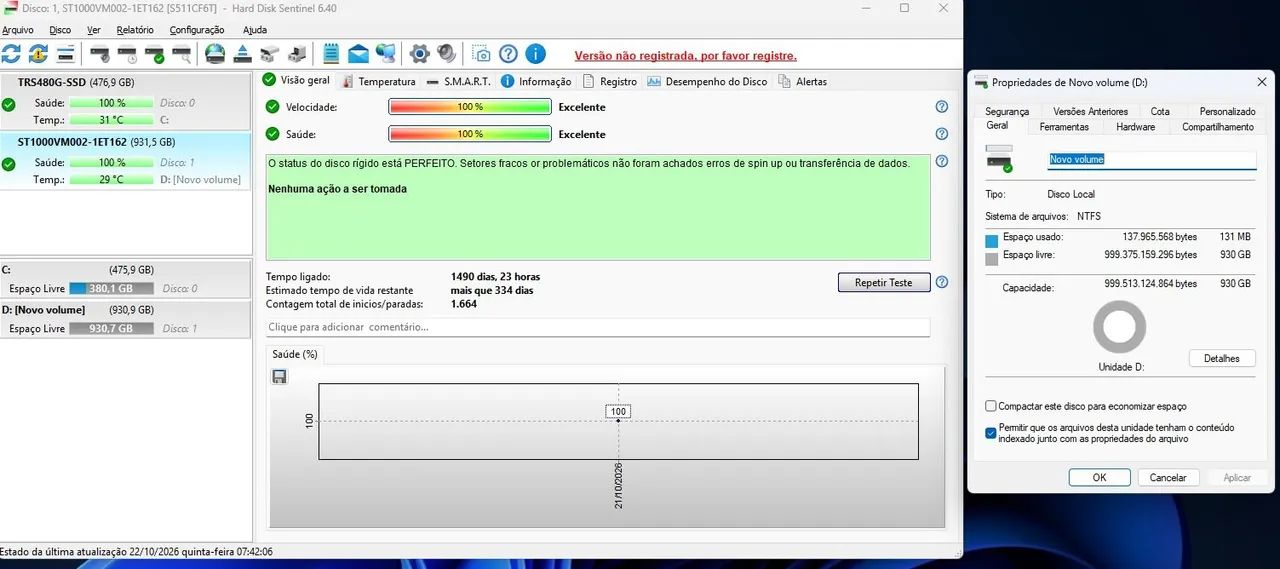This screenshot has width=1280, height=569.
Task: Click the disk with clock schedule icon
Action: coord(127,54)
